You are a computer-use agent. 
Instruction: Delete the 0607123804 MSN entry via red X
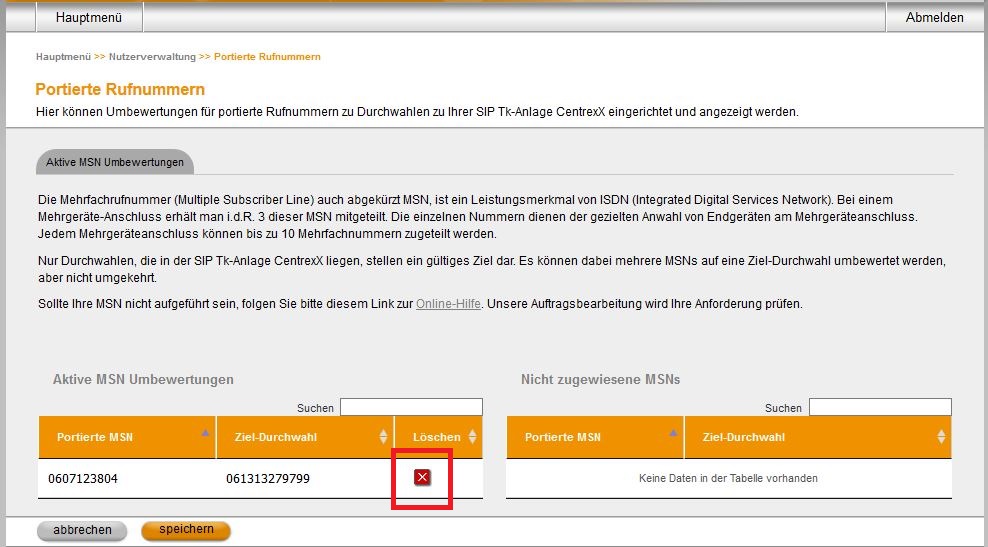pyautogui.click(x=422, y=478)
